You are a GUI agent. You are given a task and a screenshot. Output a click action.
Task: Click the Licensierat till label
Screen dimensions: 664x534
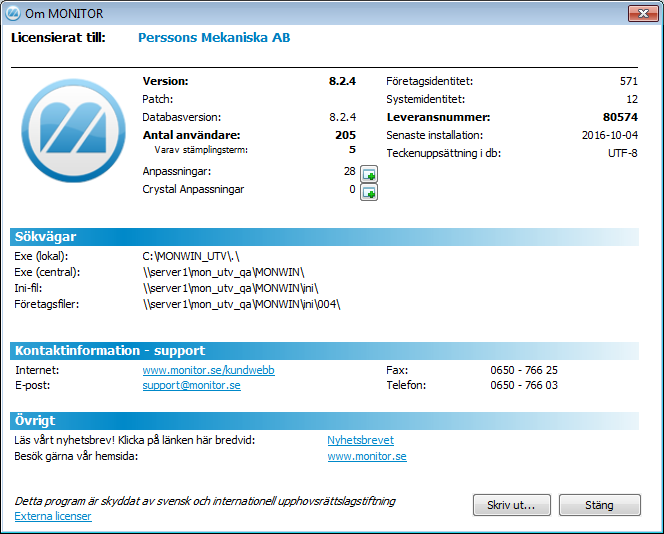pyautogui.click(x=58, y=38)
